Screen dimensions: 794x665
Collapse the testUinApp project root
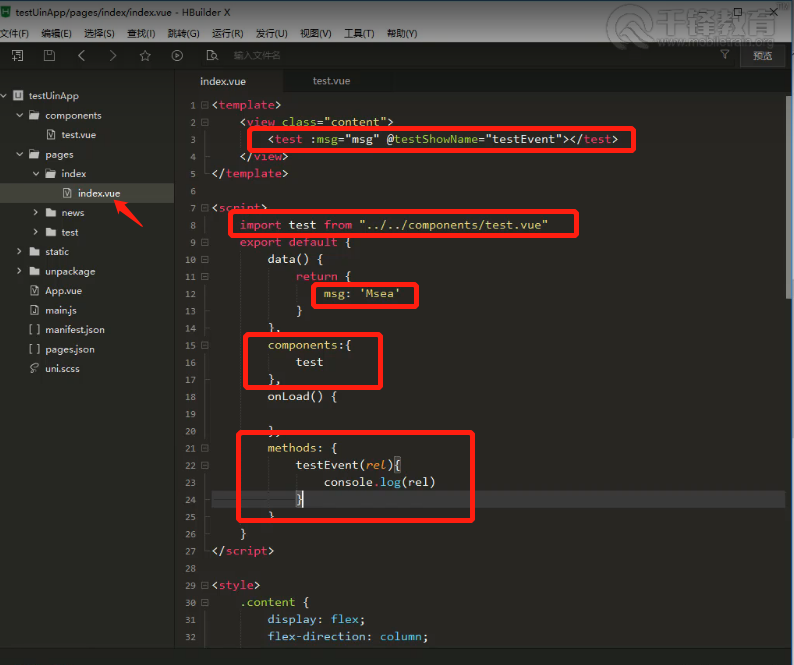point(4,95)
